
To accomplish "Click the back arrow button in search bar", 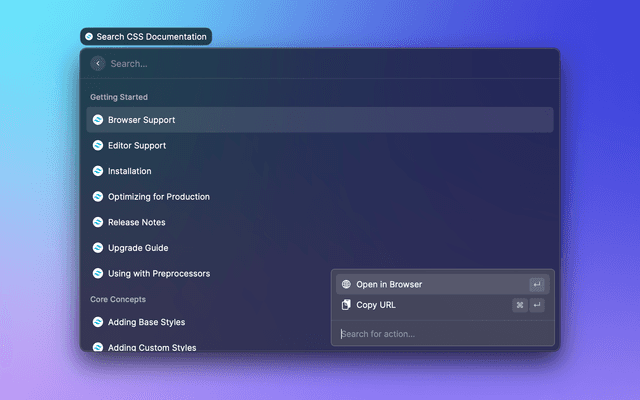I will click(98, 63).
